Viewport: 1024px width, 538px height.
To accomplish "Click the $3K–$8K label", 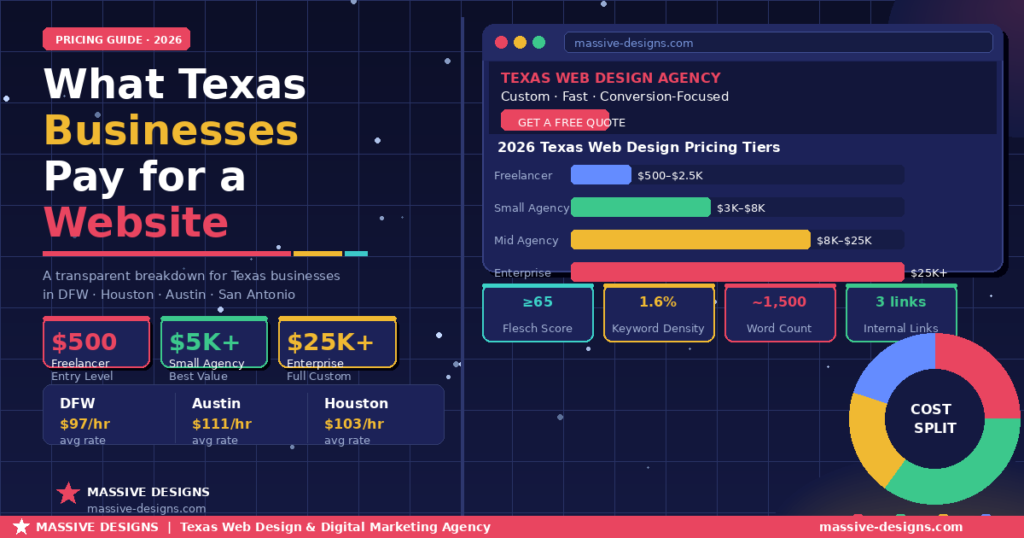I will [x=741, y=208].
